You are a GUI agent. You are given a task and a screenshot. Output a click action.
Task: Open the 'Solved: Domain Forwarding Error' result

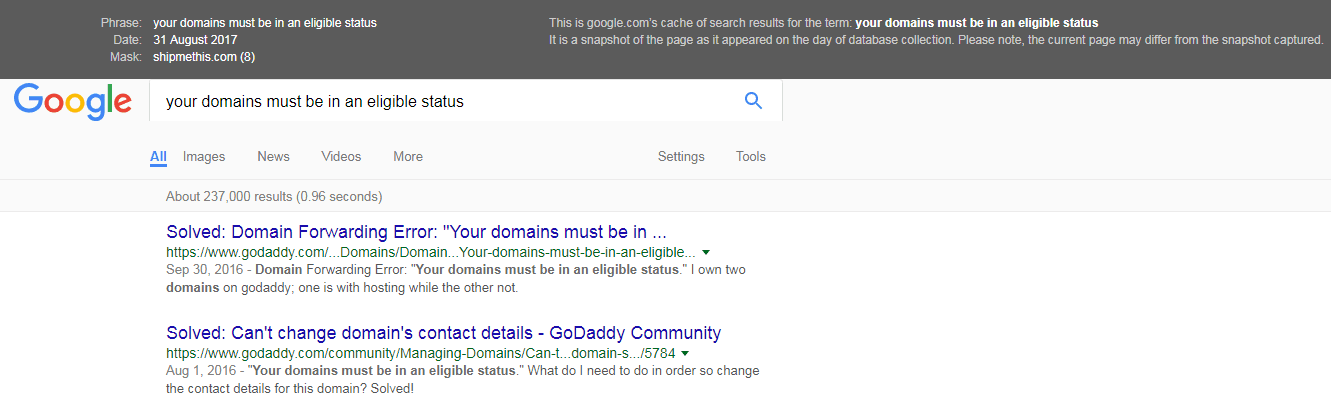(x=417, y=231)
